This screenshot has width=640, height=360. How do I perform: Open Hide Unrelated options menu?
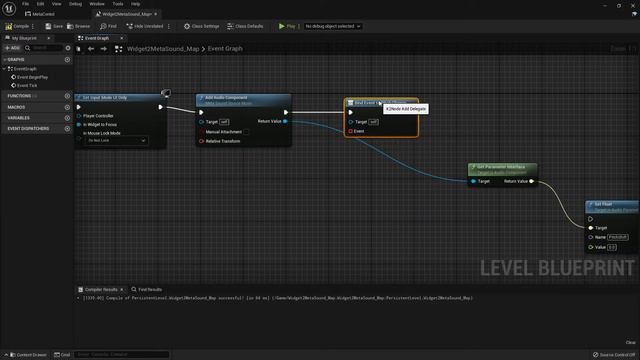[169, 26]
